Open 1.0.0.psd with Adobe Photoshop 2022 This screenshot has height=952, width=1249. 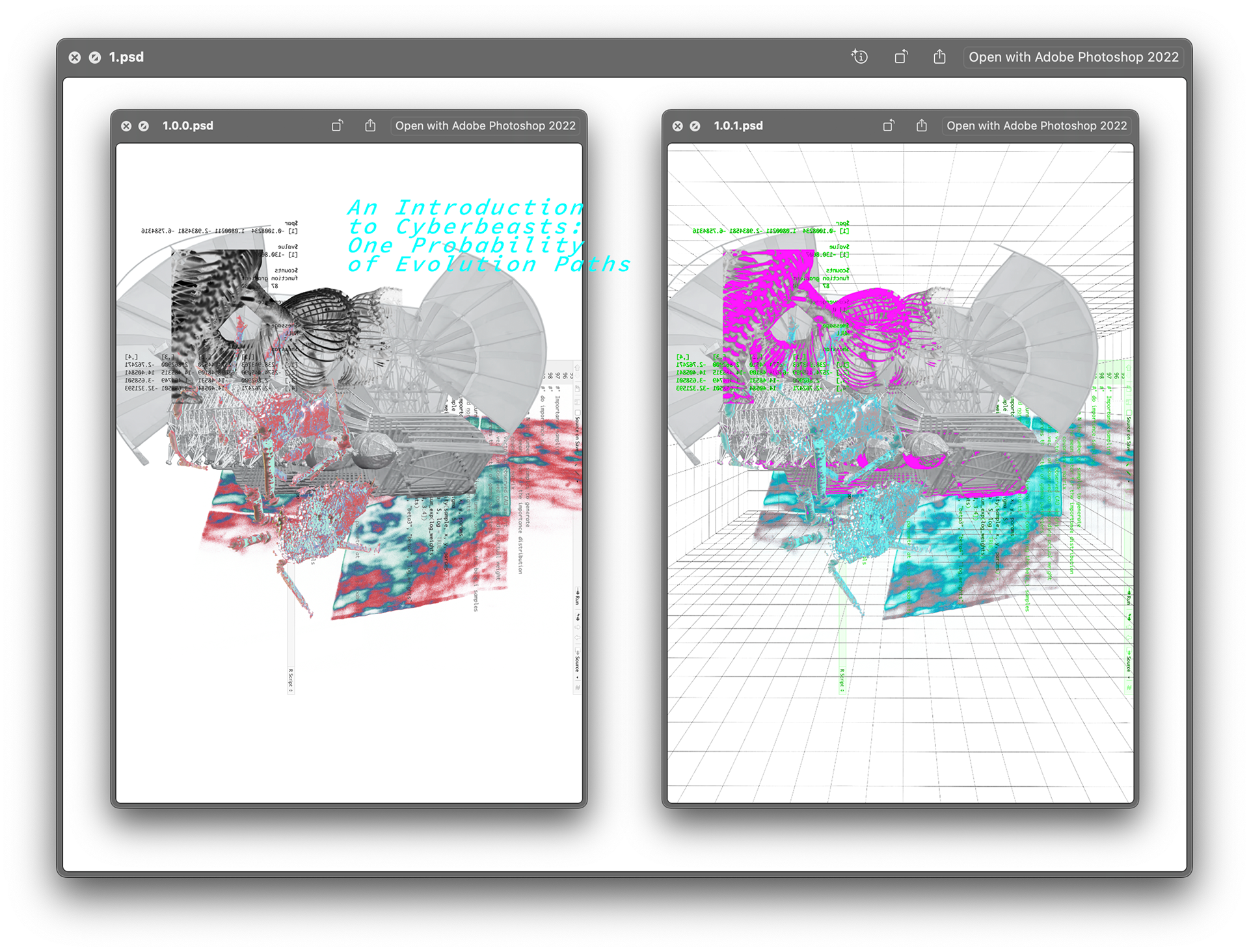(x=485, y=126)
